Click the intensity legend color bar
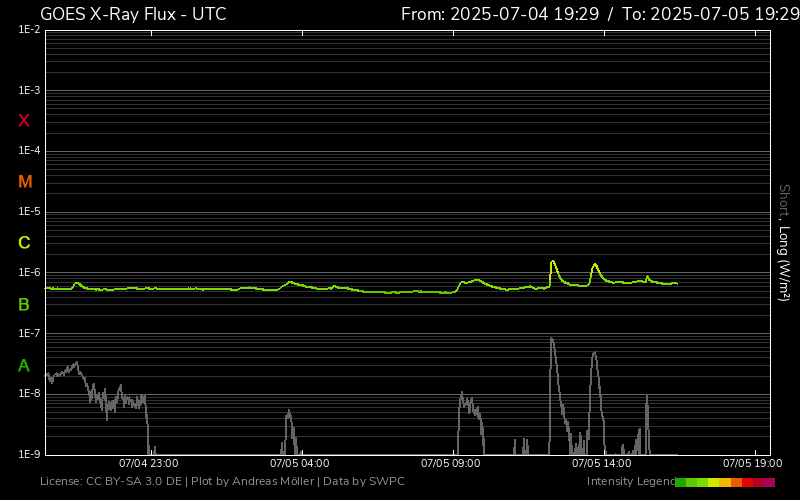Image resolution: width=800 pixels, height=500 pixels. [x=724, y=482]
